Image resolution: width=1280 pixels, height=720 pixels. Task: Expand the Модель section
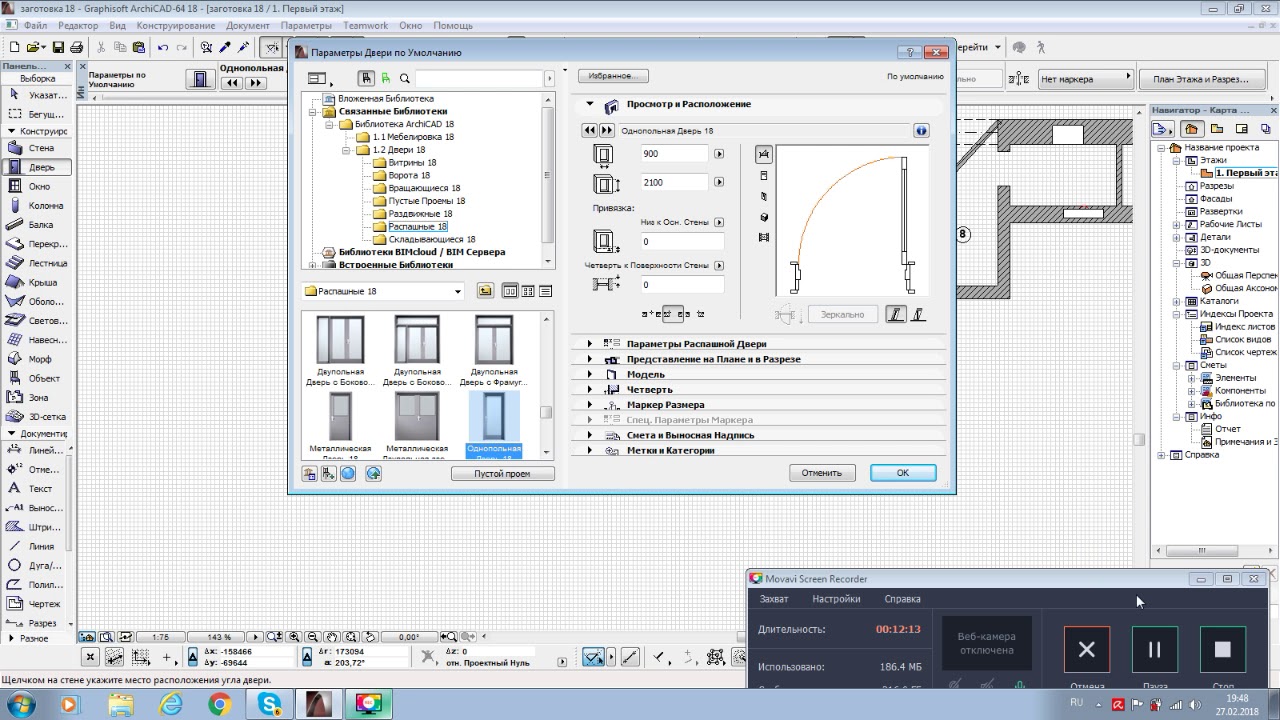tap(589, 374)
